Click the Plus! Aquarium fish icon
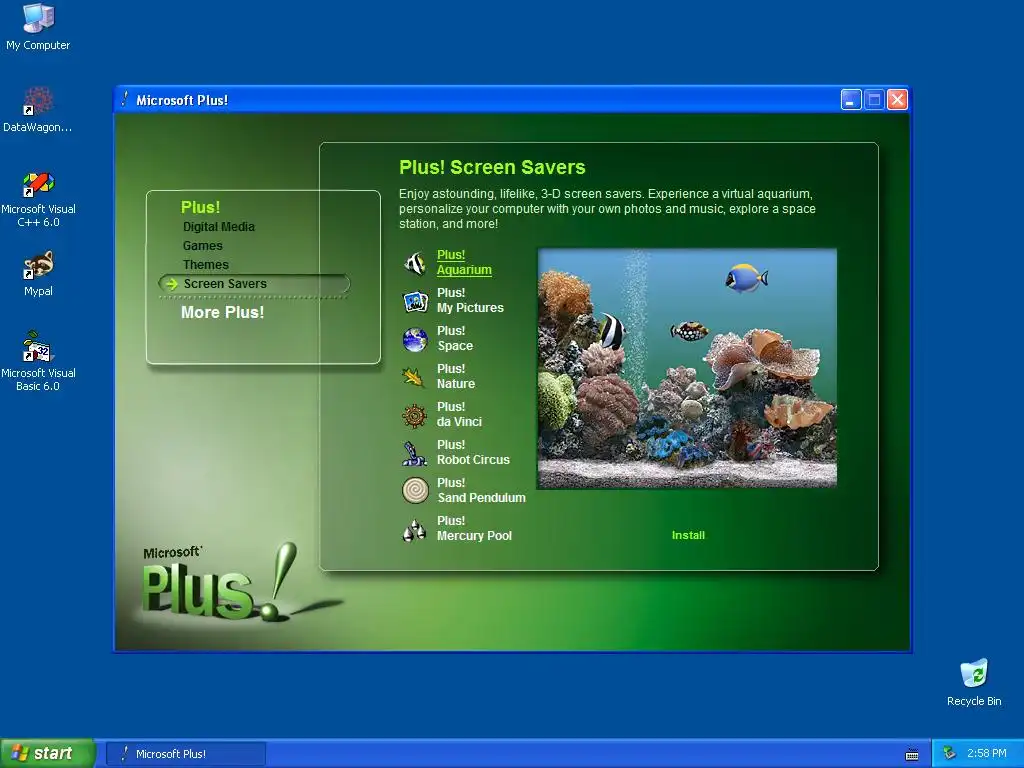Screen dimensions: 1024x768 click(x=415, y=263)
